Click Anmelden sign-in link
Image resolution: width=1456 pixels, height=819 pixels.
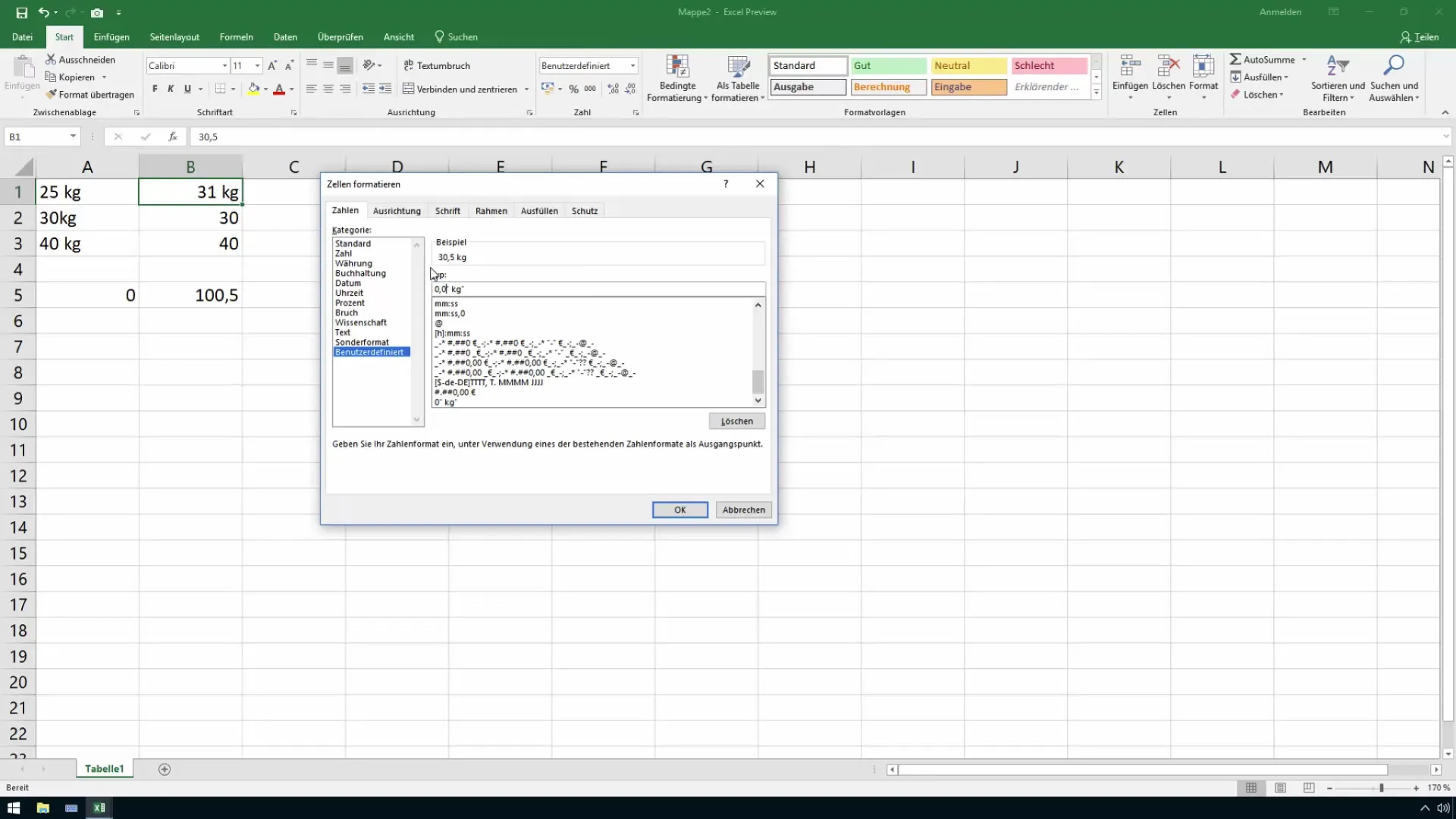(x=1281, y=12)
